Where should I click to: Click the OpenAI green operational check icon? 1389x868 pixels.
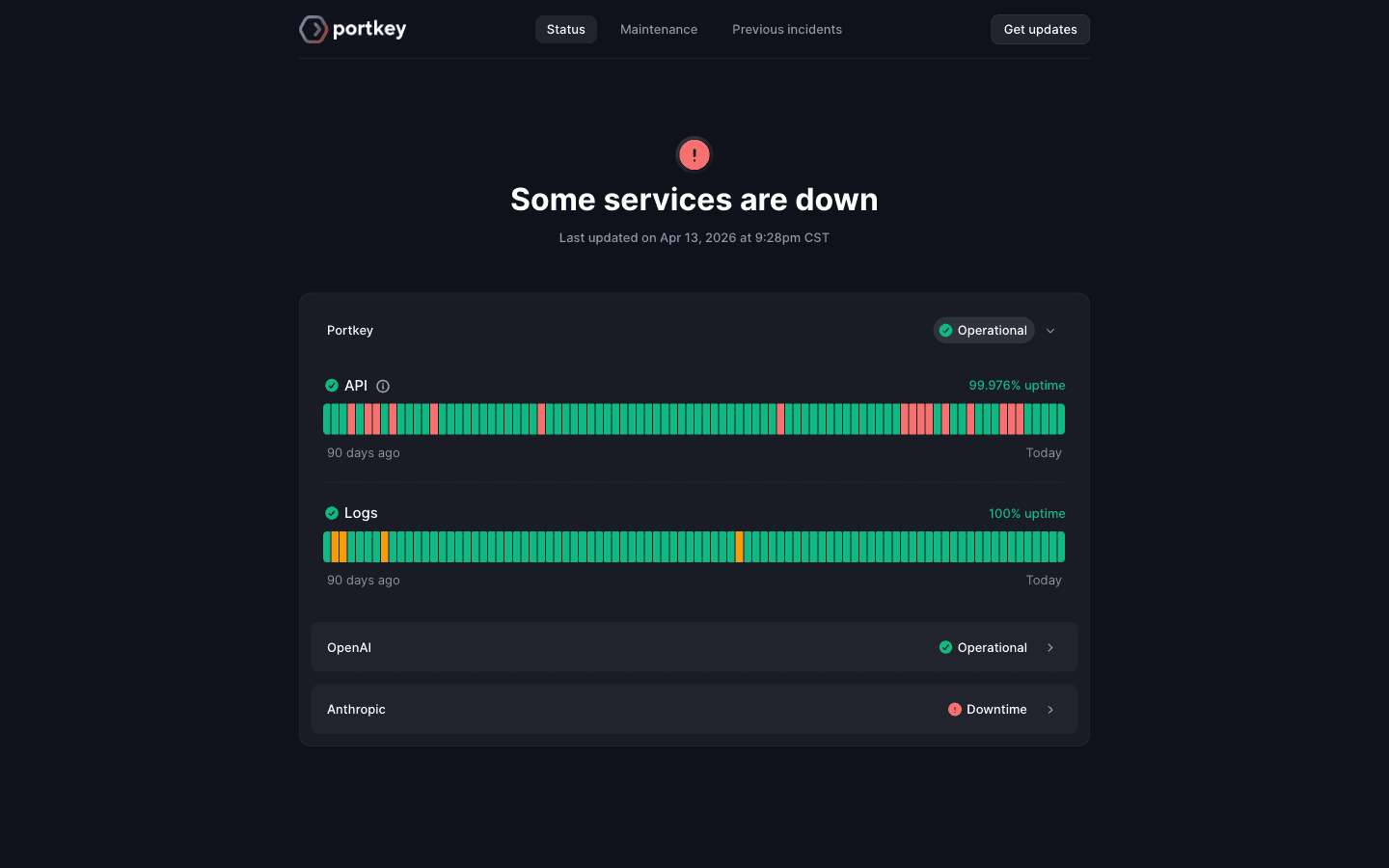[945, 647]
